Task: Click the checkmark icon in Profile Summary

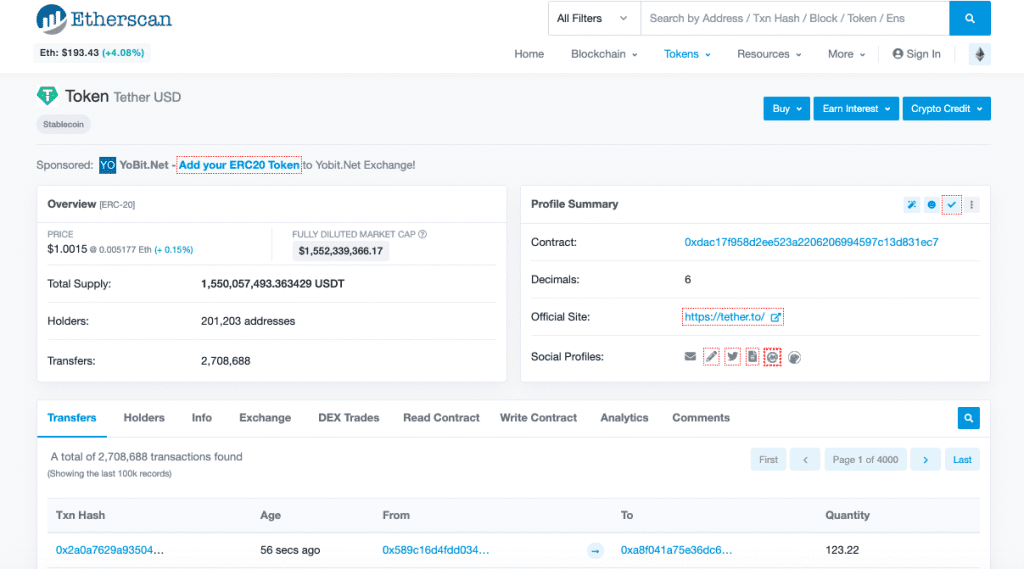Action: point(952,205)
